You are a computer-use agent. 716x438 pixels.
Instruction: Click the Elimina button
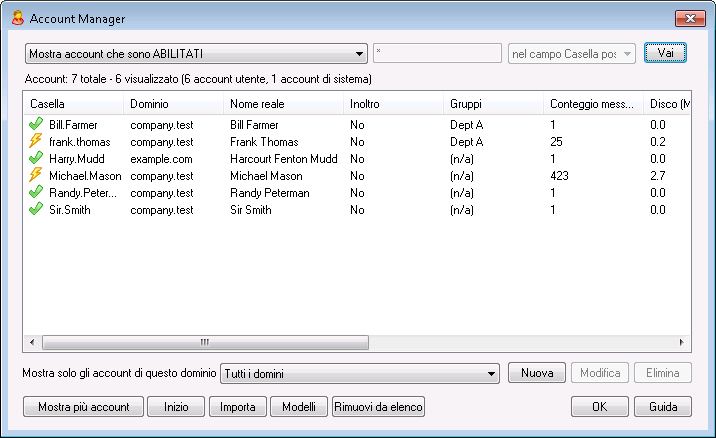[x=663, y=373]
